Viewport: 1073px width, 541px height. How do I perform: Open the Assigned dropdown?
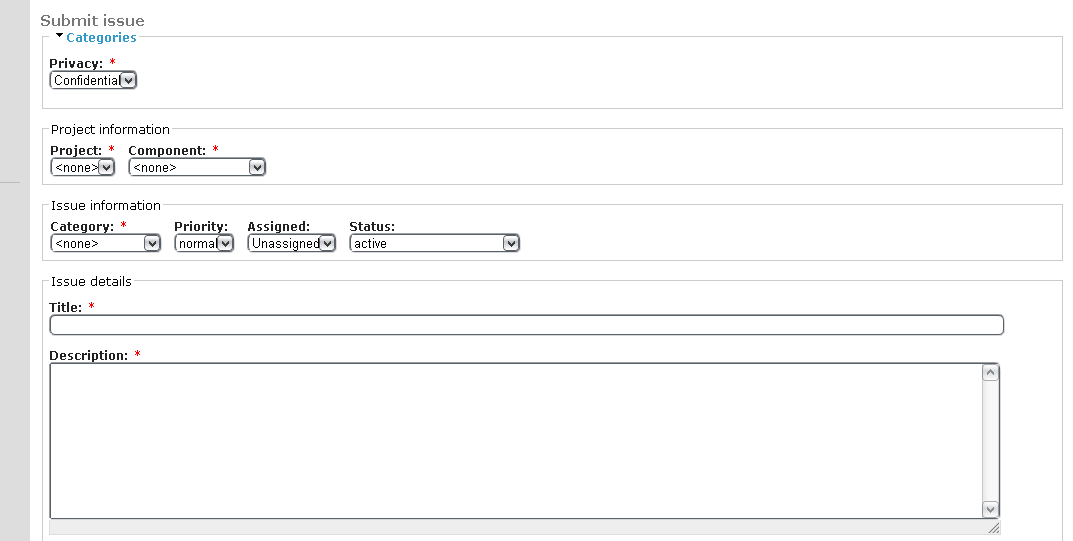(x=291, y=243)
